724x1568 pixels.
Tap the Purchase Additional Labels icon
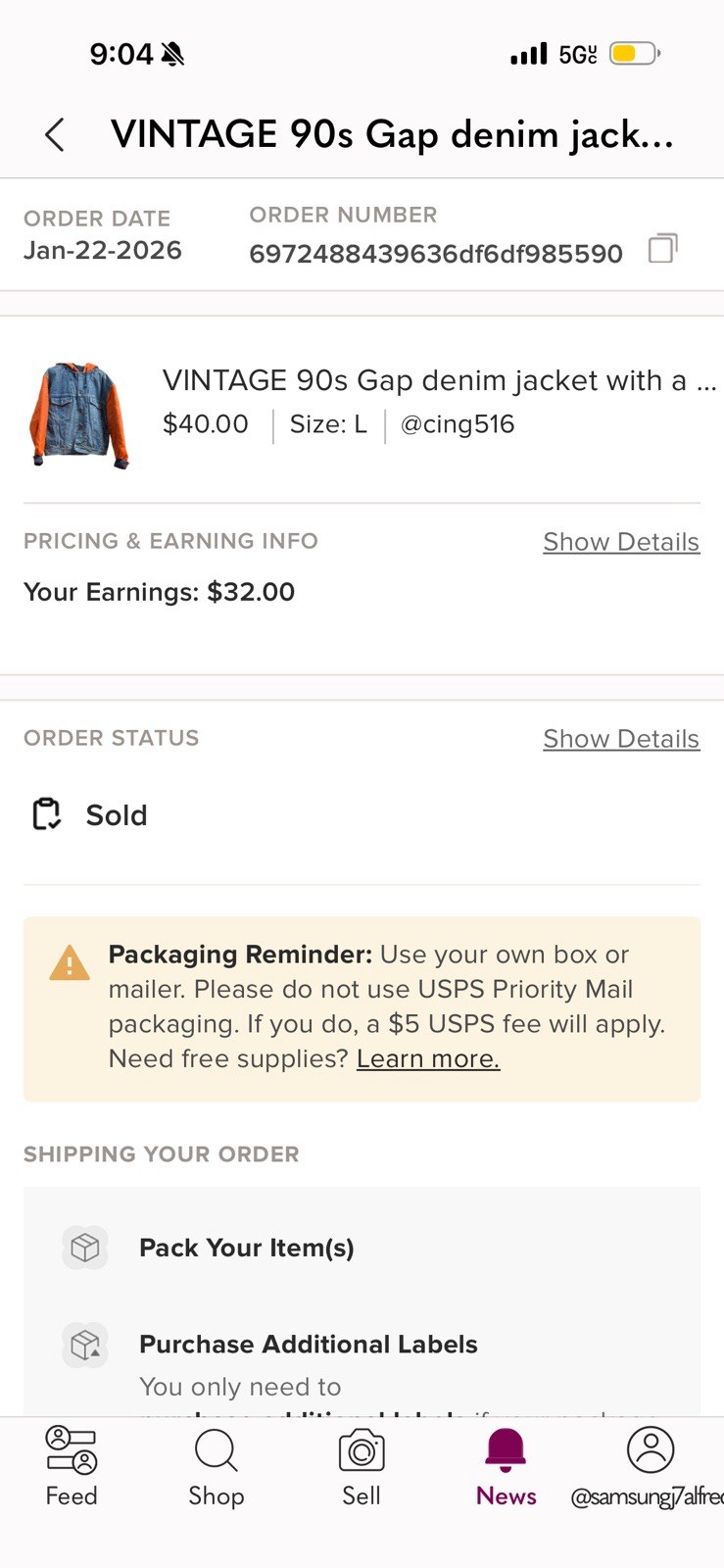(85, 1344)
